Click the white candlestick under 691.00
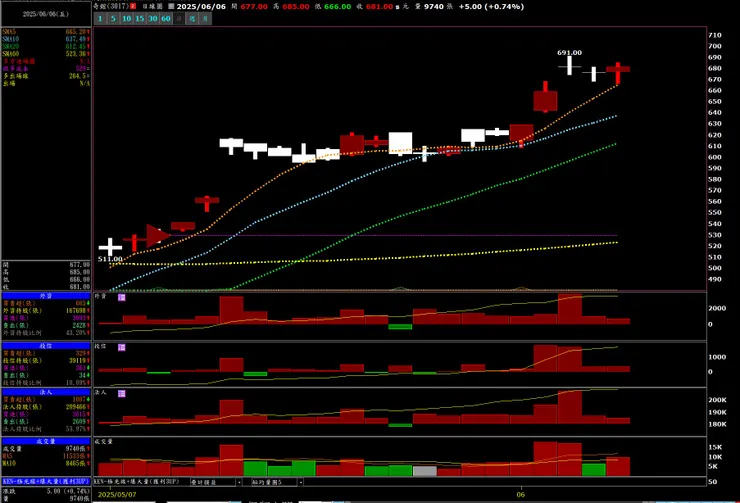 (570, 66)
